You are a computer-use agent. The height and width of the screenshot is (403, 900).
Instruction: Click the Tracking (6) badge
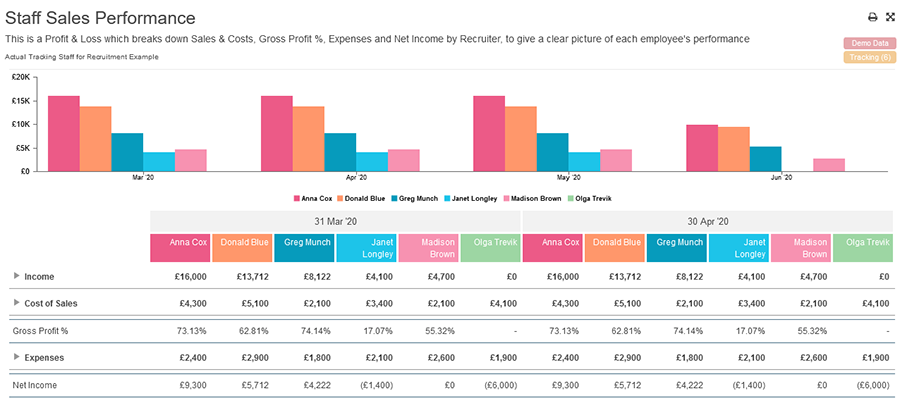868,57
